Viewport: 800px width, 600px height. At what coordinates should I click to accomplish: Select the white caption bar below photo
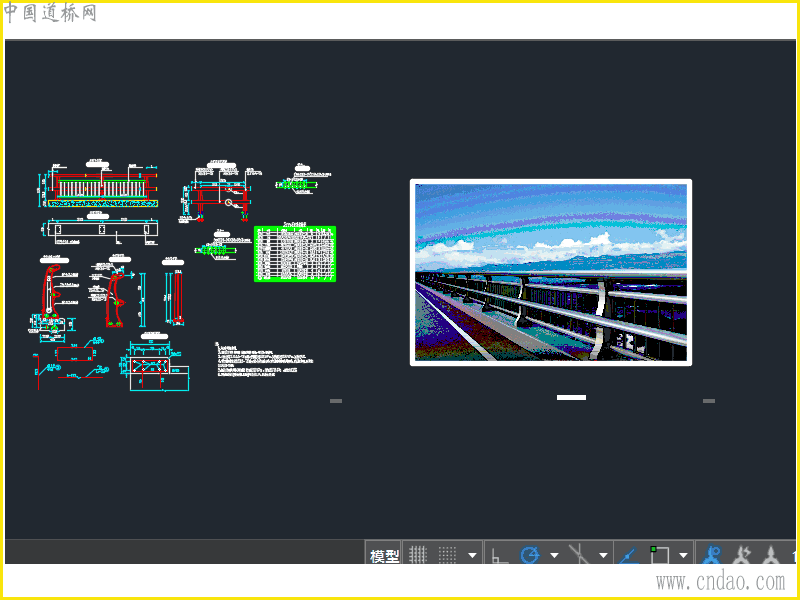tap(571, 397)
